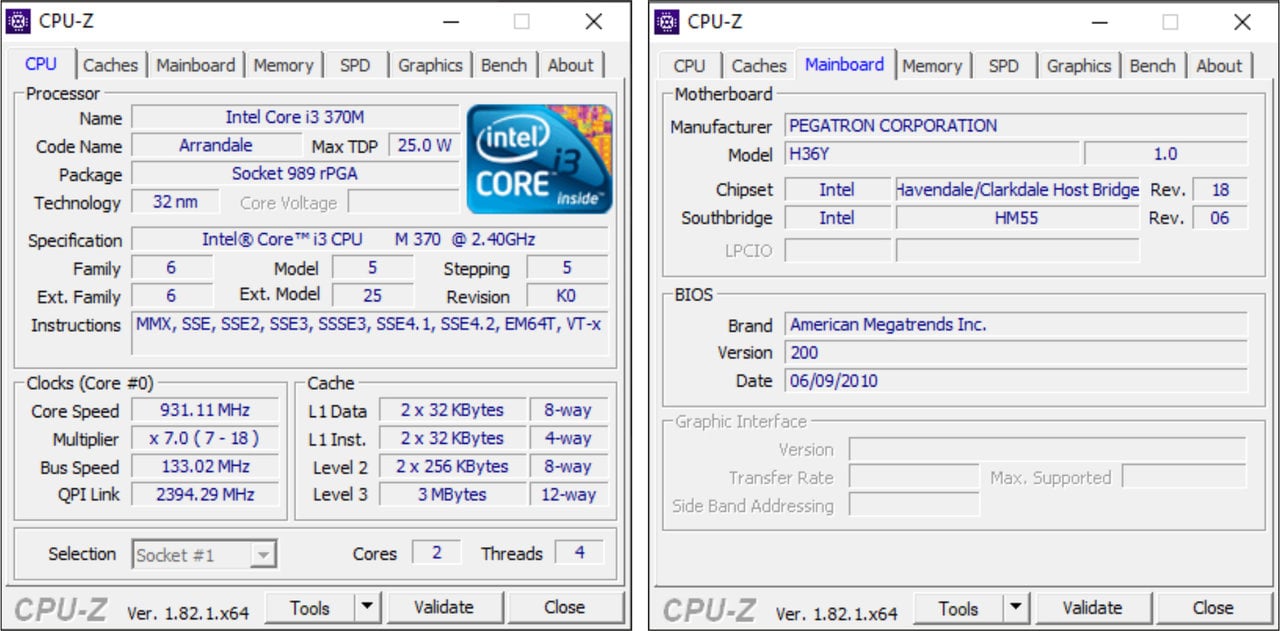Click L1 Inst. associativity value 4-way

(x=568, y=438)
